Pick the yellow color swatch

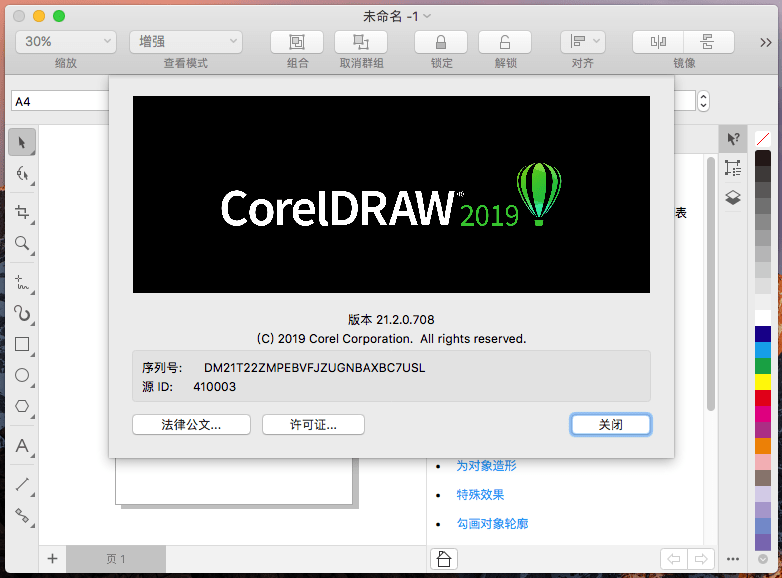[763, 382]
